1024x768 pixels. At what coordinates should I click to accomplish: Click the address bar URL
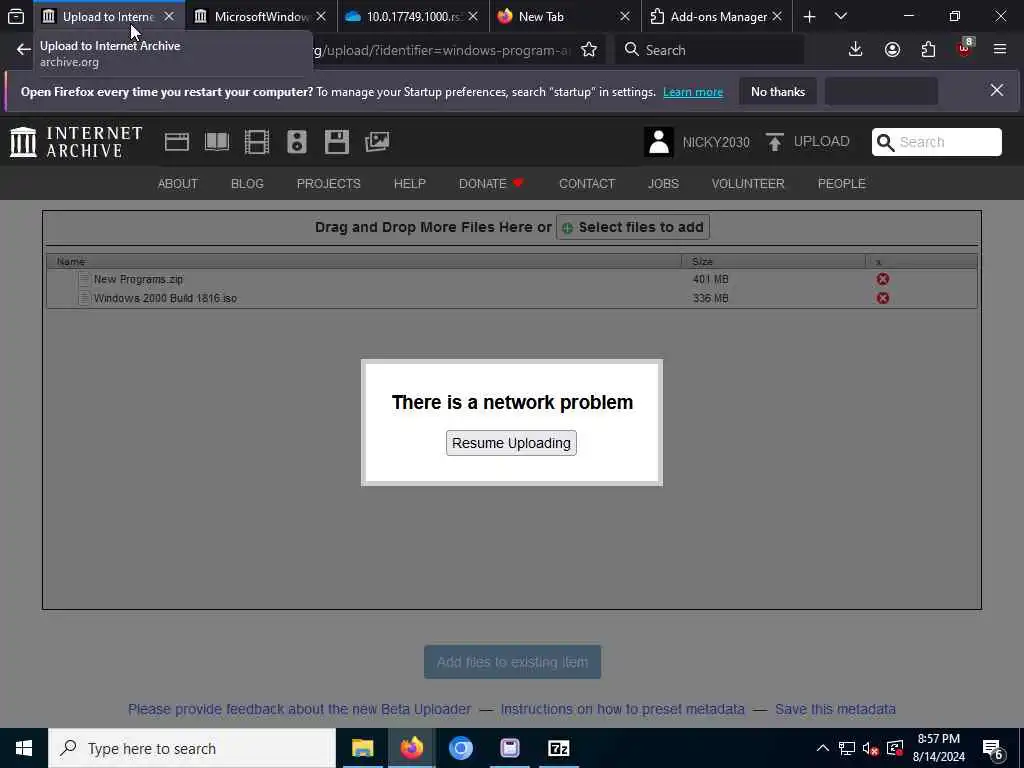444,50
